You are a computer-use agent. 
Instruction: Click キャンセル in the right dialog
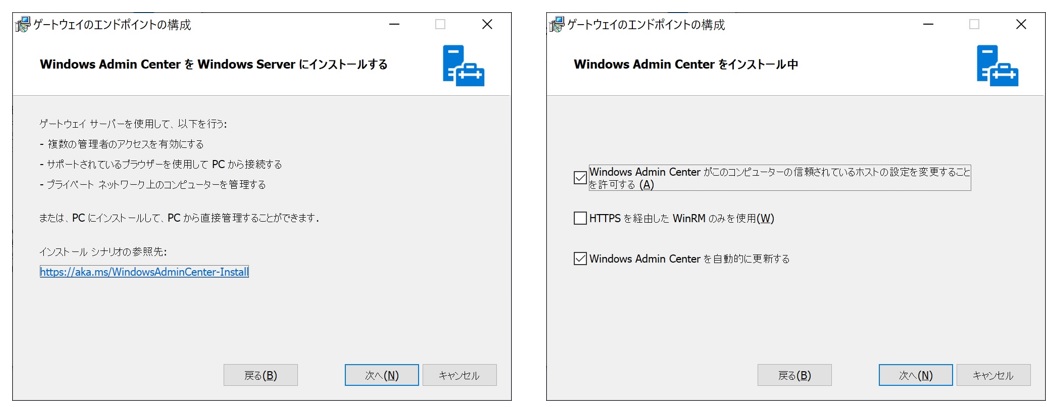click(993, 375)
